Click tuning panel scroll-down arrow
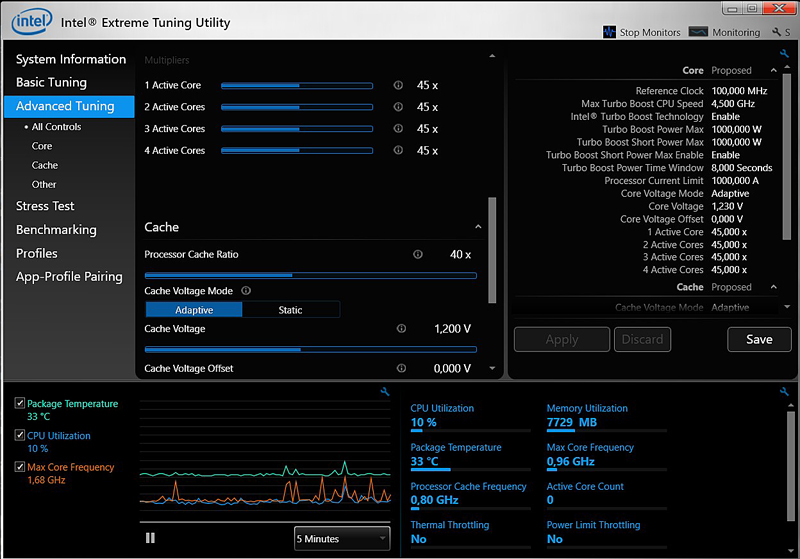Screen dimensions: 800x559 pyautogui.click(x=492, y=368)
